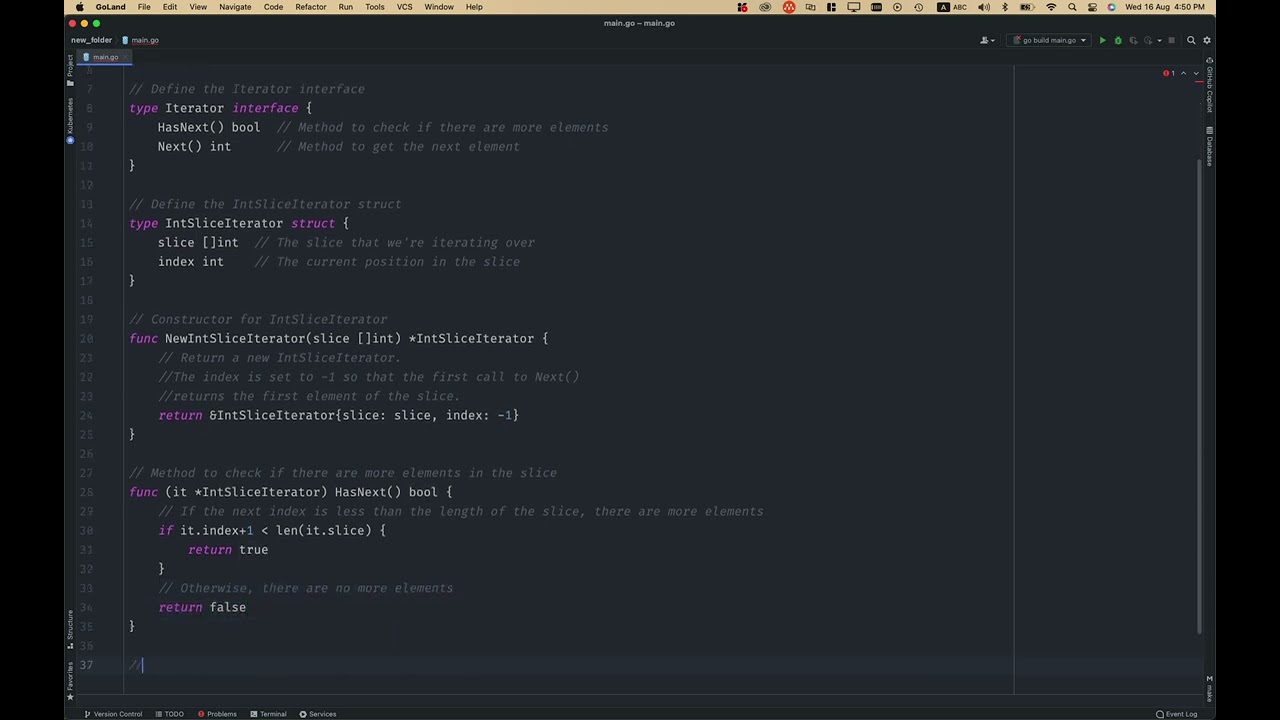Open the VCS menu

tap(404, 7)
